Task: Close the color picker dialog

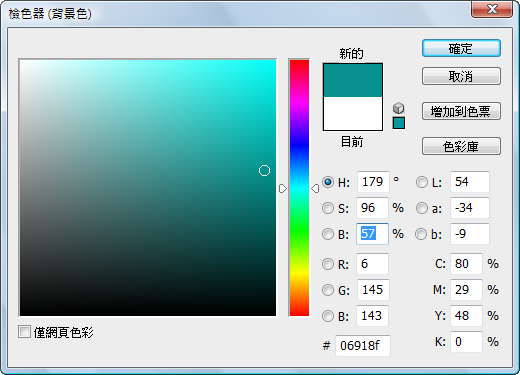Action: tap(492, 9)
